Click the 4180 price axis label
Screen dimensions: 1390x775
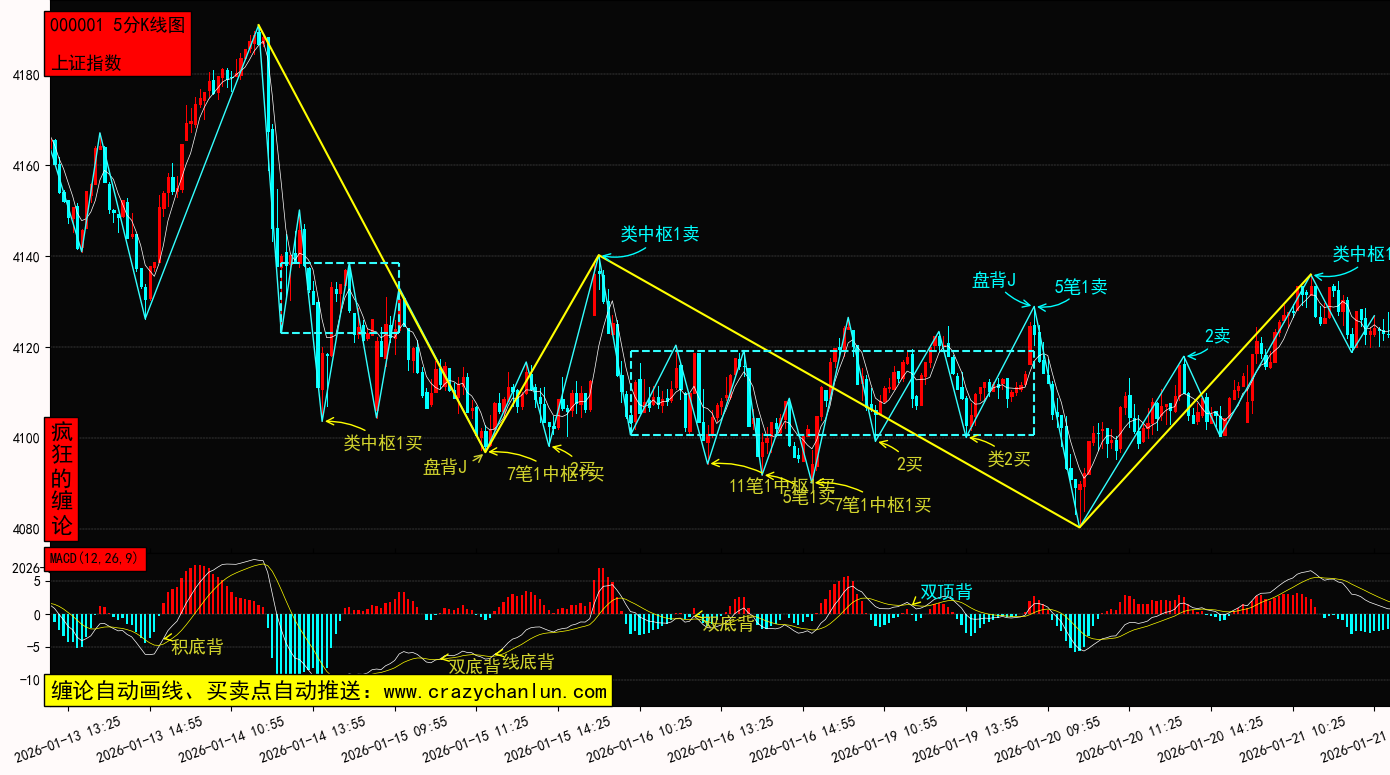[25, 75]
